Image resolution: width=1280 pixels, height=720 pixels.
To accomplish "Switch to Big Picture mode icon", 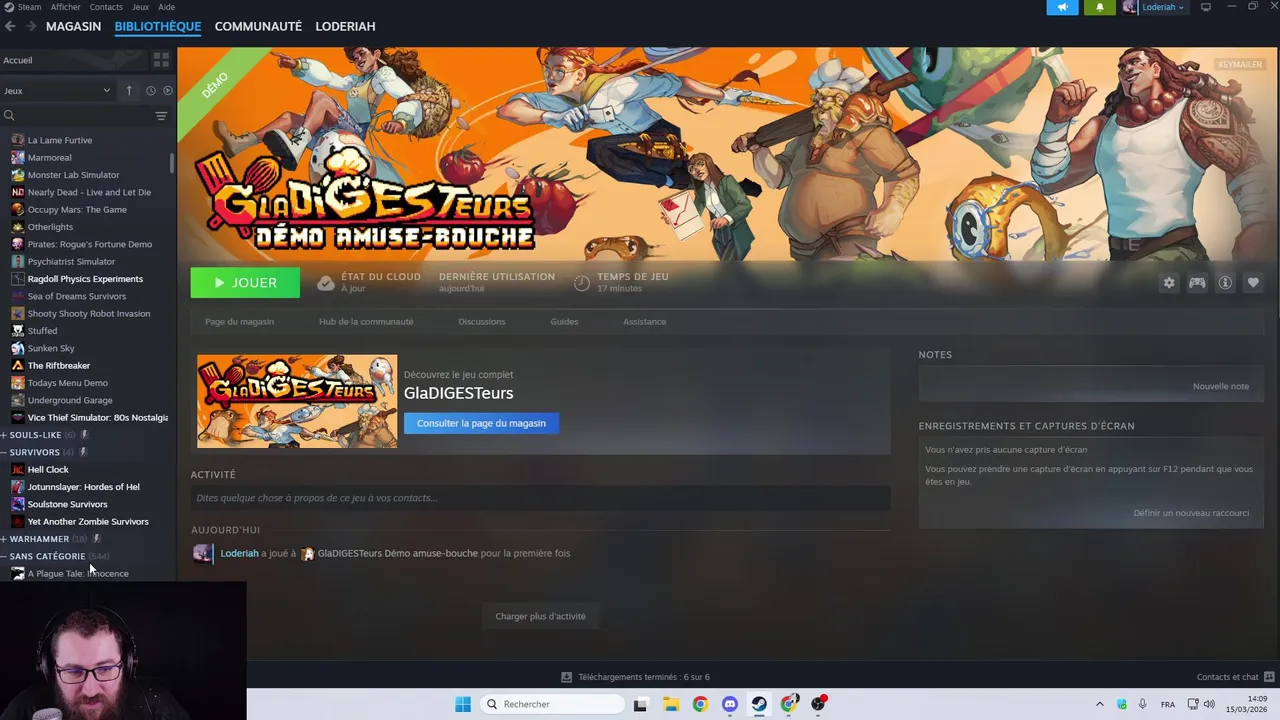I will 1206,7.
